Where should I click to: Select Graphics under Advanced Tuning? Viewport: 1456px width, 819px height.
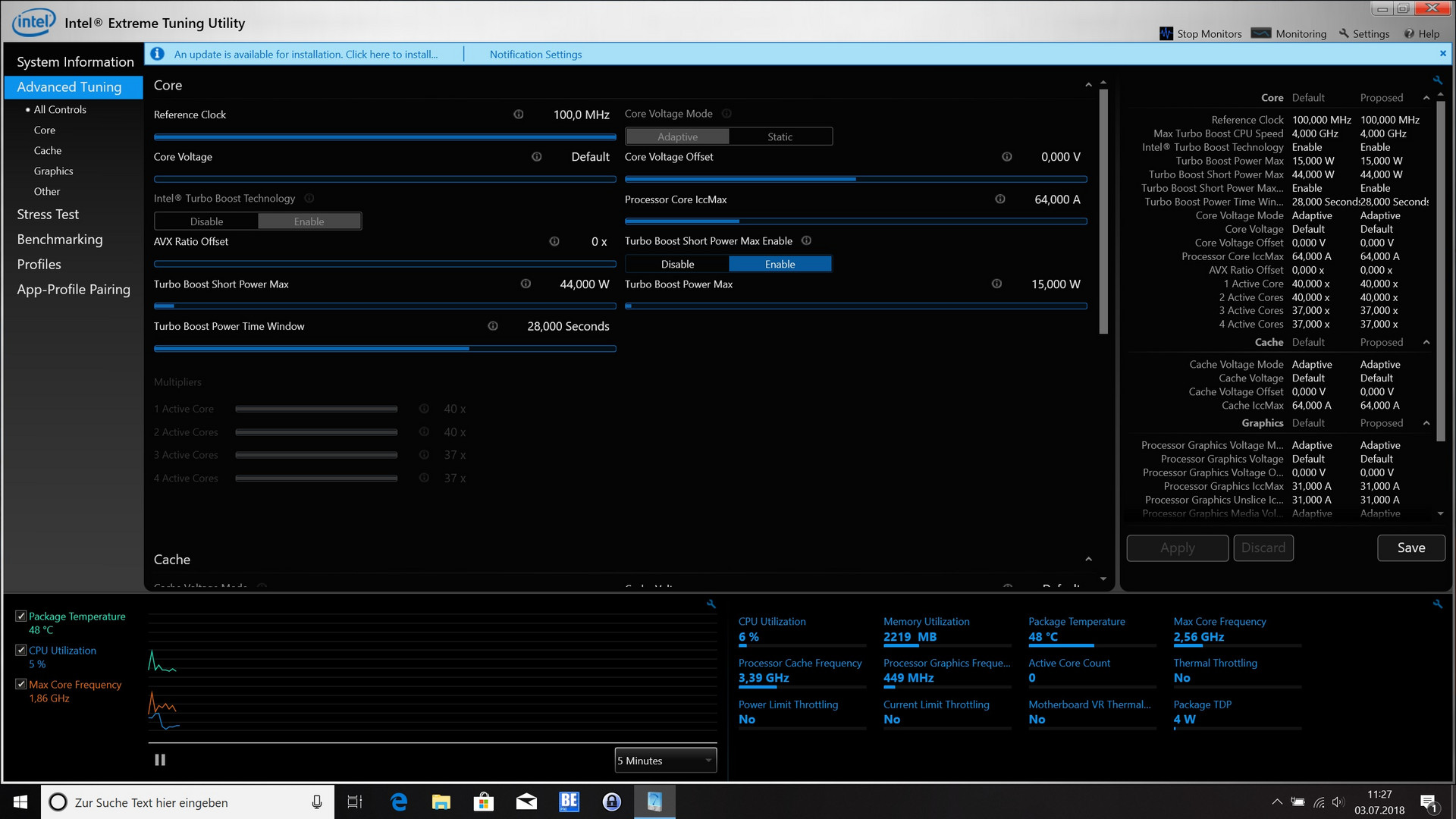53,171
